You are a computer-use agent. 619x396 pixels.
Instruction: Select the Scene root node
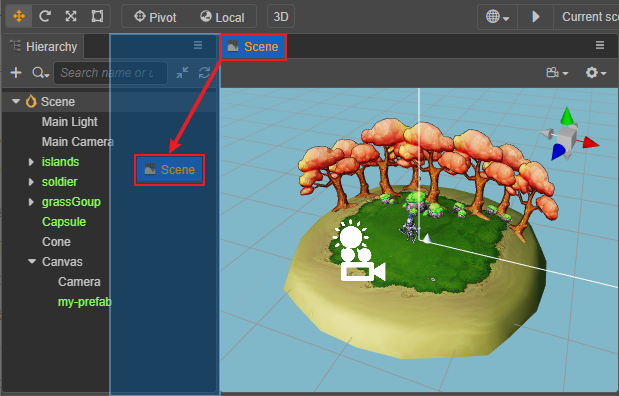58,101
